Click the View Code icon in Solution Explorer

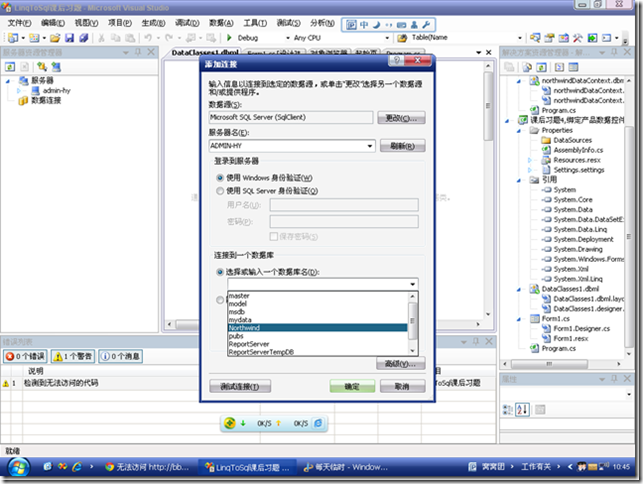559,67
